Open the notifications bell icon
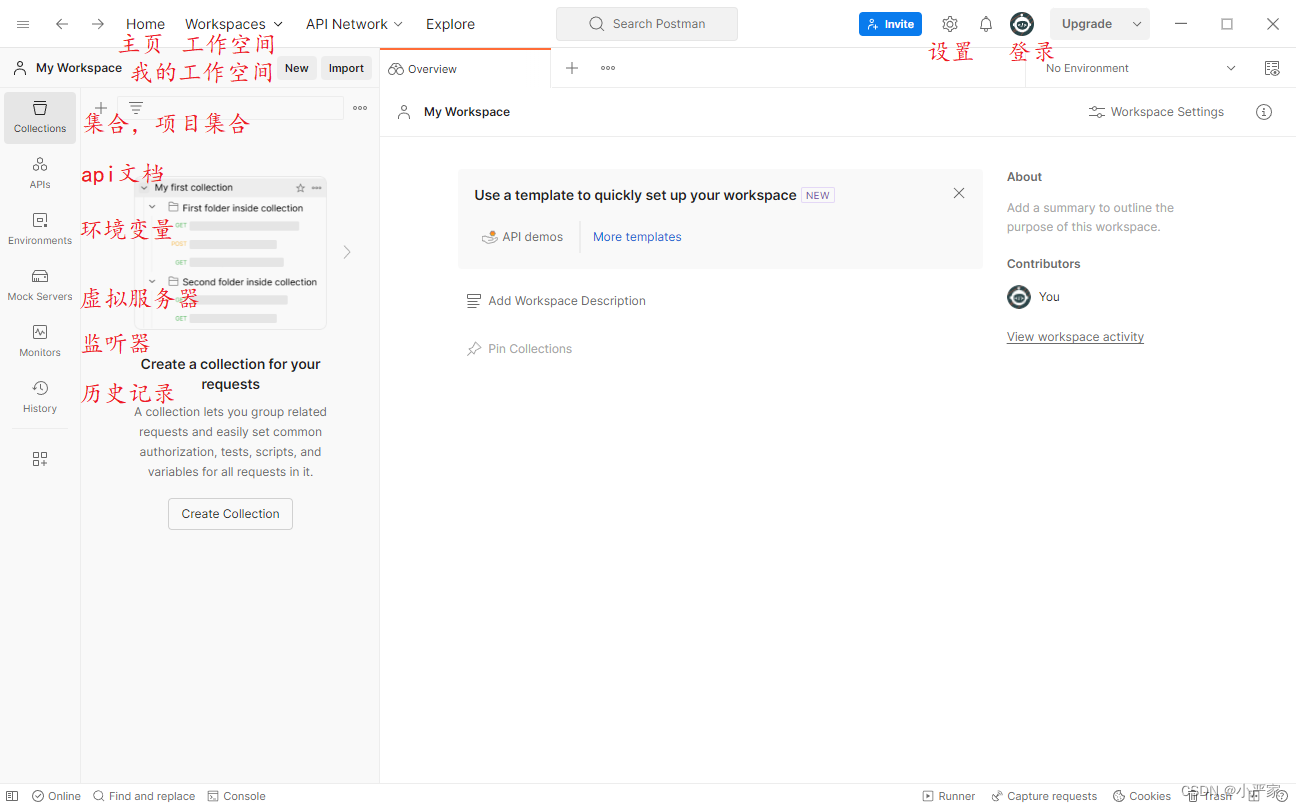This screenshot has width=1296, height=808. tap(986, 24)
